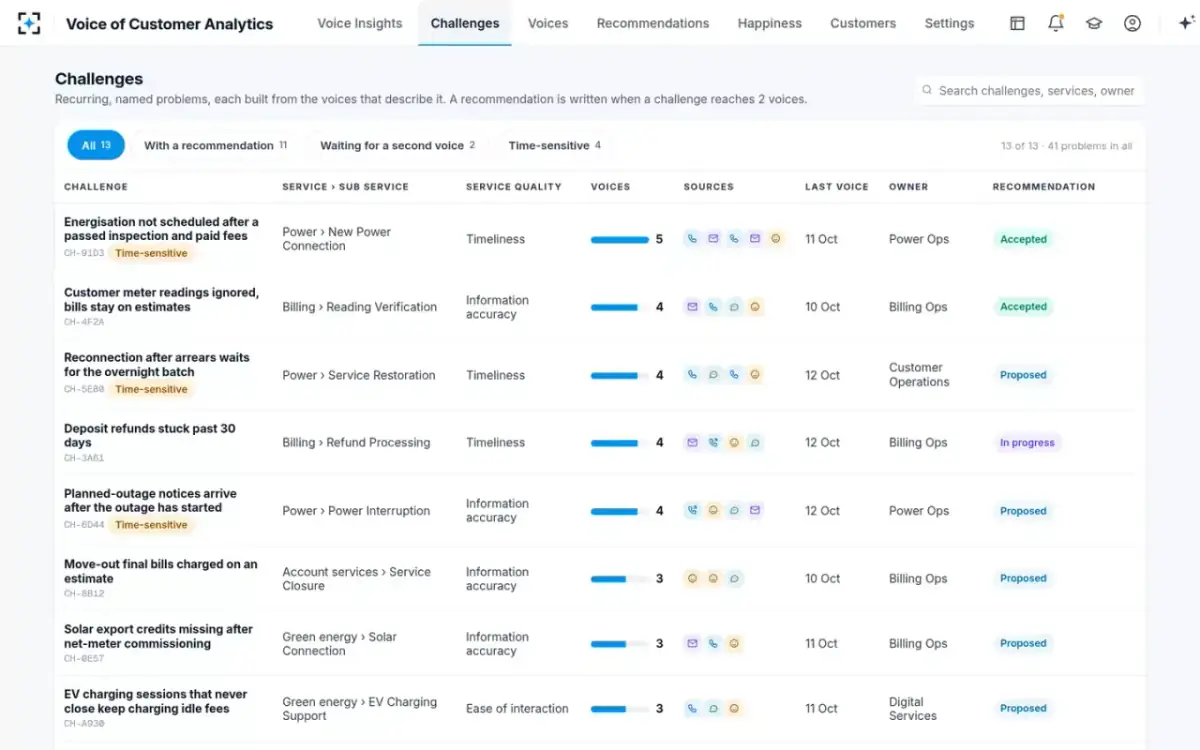Select the Challenges tab

tap(465, 23)
